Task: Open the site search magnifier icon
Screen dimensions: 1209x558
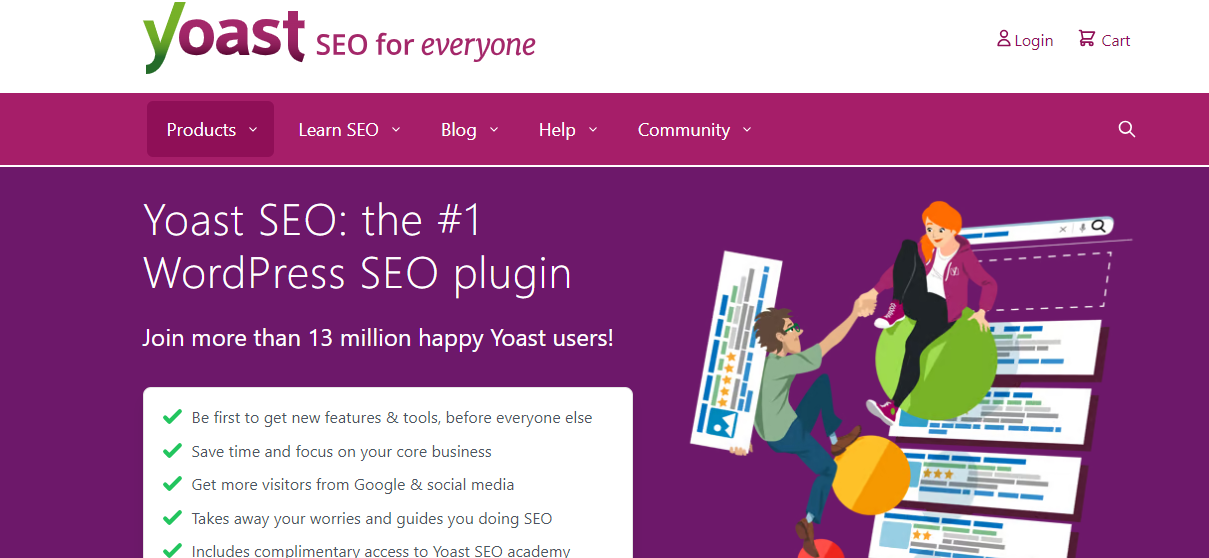Action: coord(1127,129)
